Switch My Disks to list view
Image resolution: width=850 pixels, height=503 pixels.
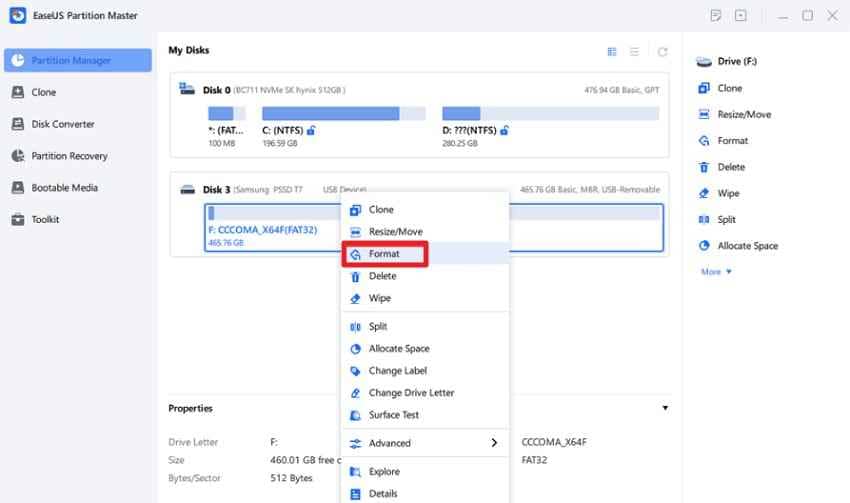tap(634, 52)
